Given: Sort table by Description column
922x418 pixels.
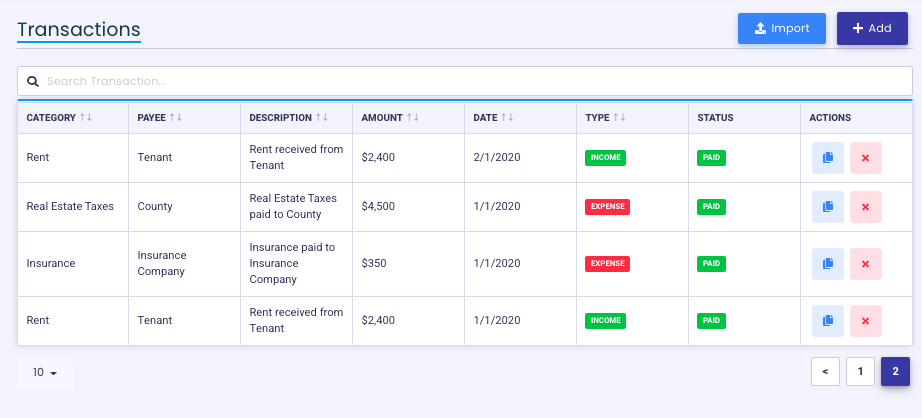Looking at the screenshot, I should [x=322, y=118].
